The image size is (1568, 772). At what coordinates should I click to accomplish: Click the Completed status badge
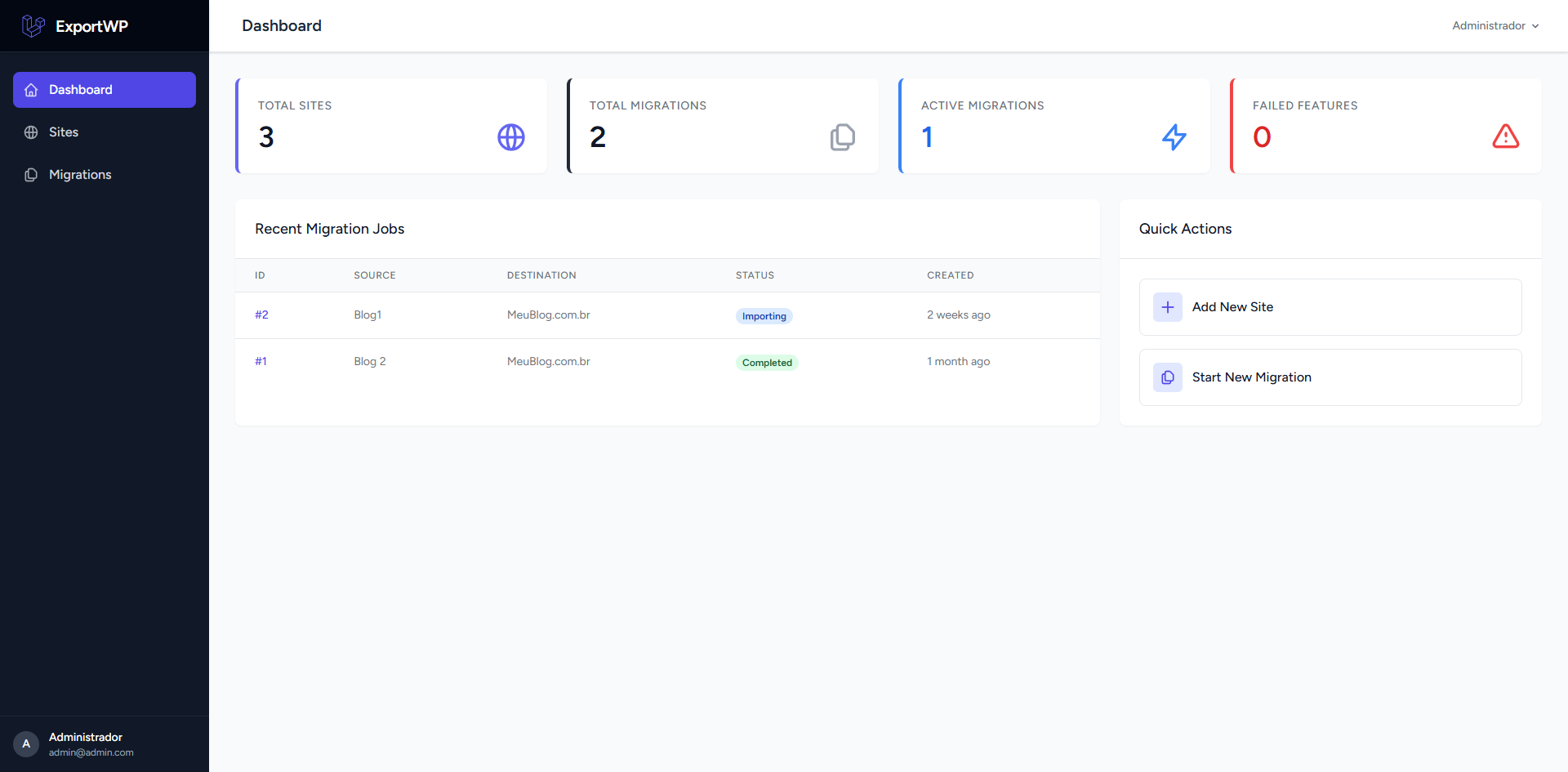click(x=767, y=363)
